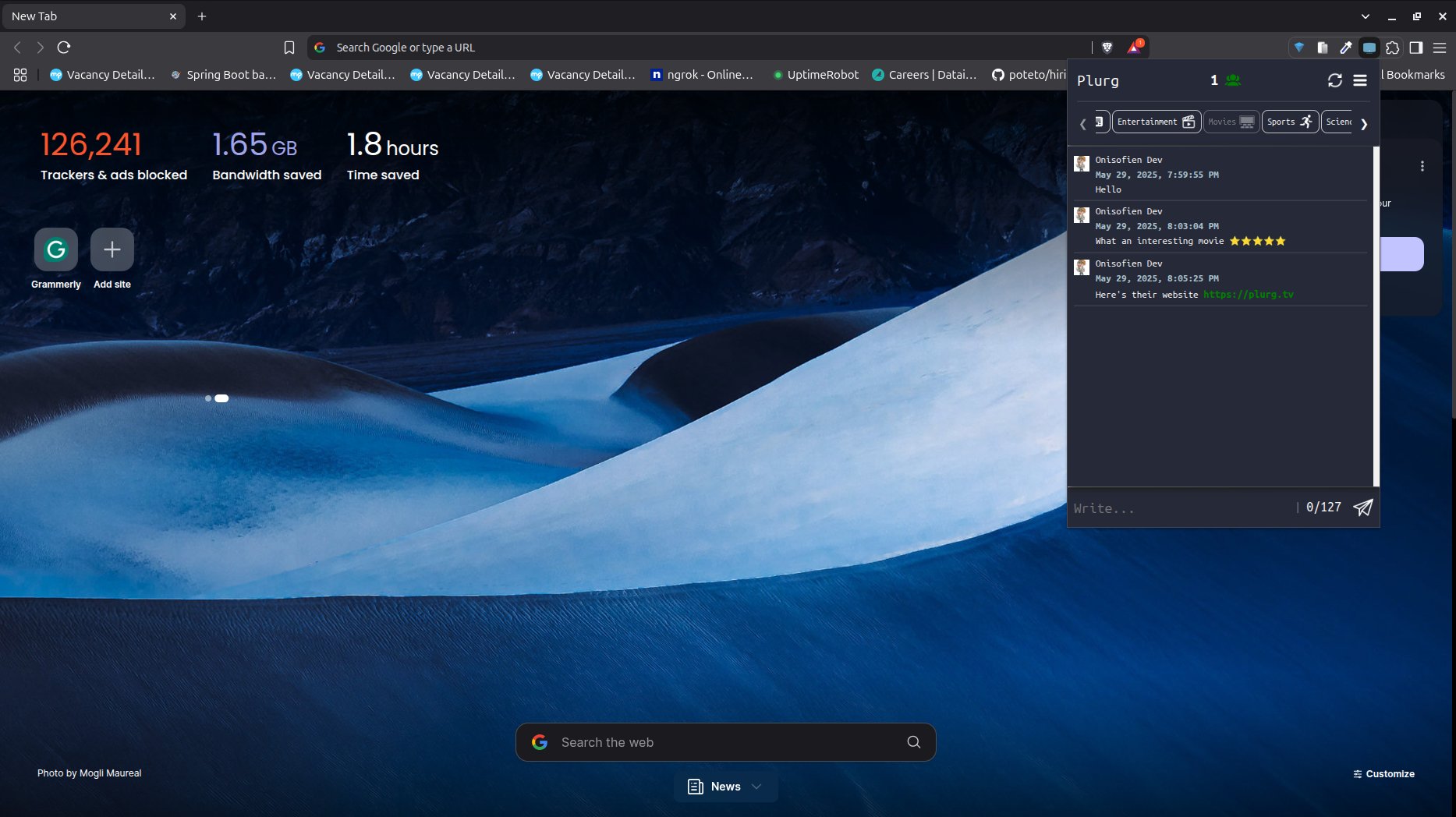Screen dimensions: 1456x817
Task: Expand the News dropdown
Action: 756,787
